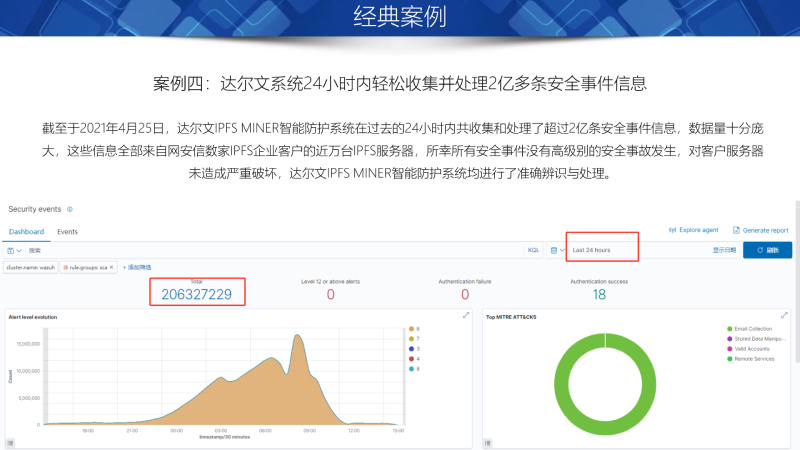Screen dimensions: 800x450
Task: Toggle level 7 series in legend
Action: [x=416, y=338]
